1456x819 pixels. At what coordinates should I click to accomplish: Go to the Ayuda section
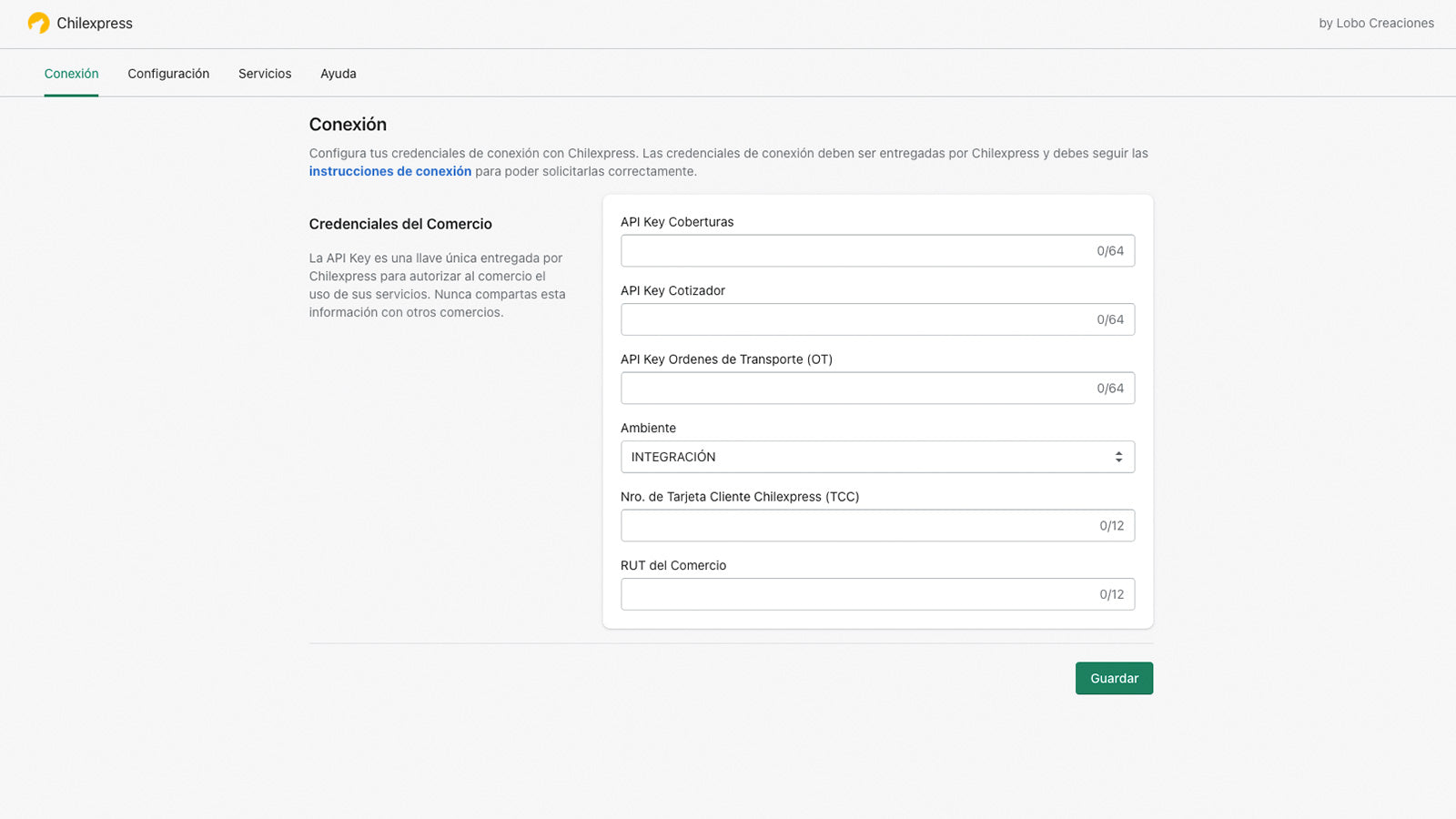(338, 73)
